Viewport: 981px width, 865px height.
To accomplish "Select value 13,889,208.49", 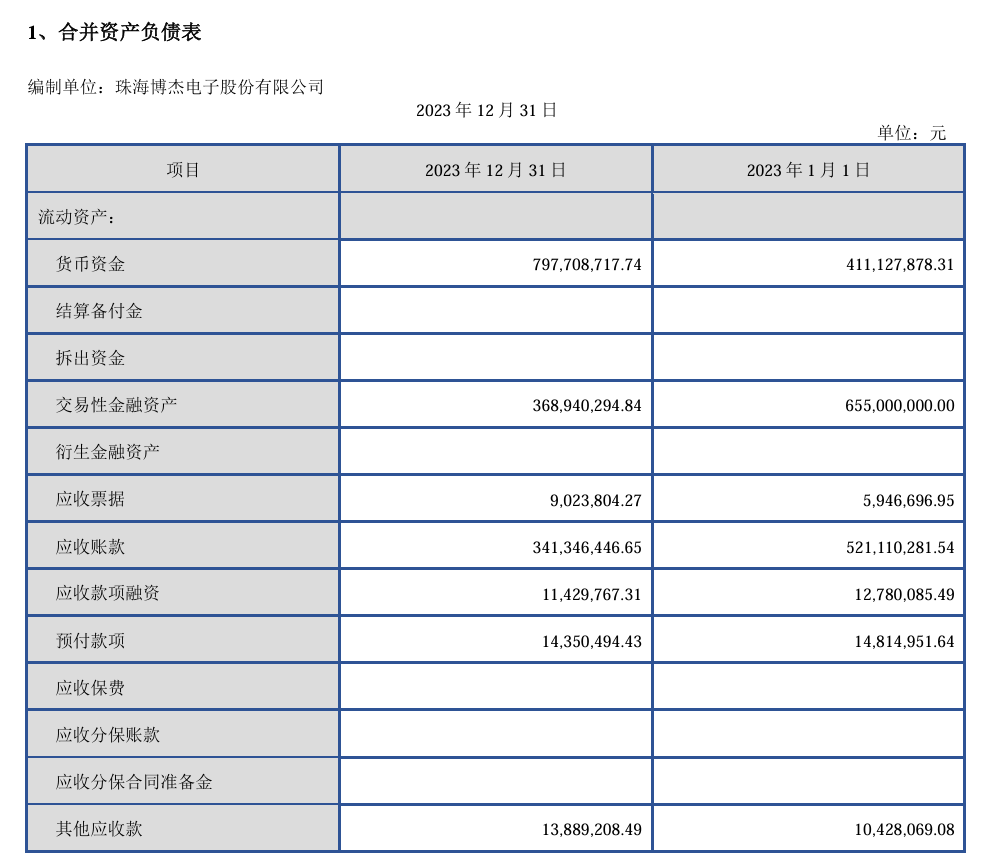I will tap(592, 829).
